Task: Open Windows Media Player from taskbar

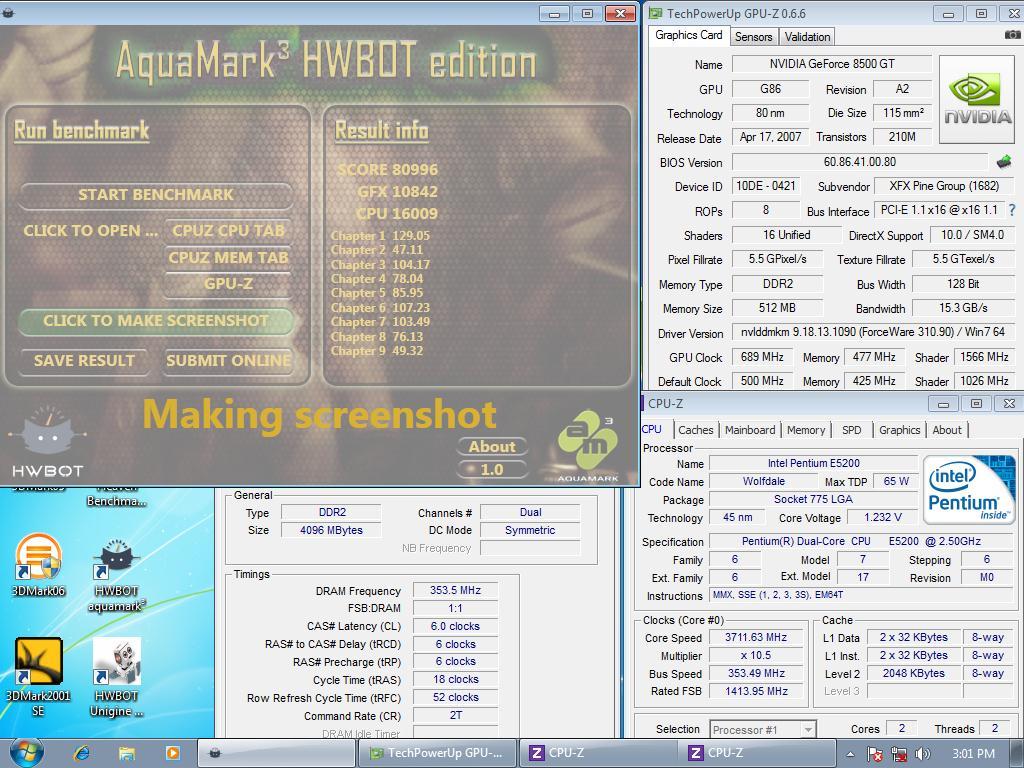Action: [172, 754]
